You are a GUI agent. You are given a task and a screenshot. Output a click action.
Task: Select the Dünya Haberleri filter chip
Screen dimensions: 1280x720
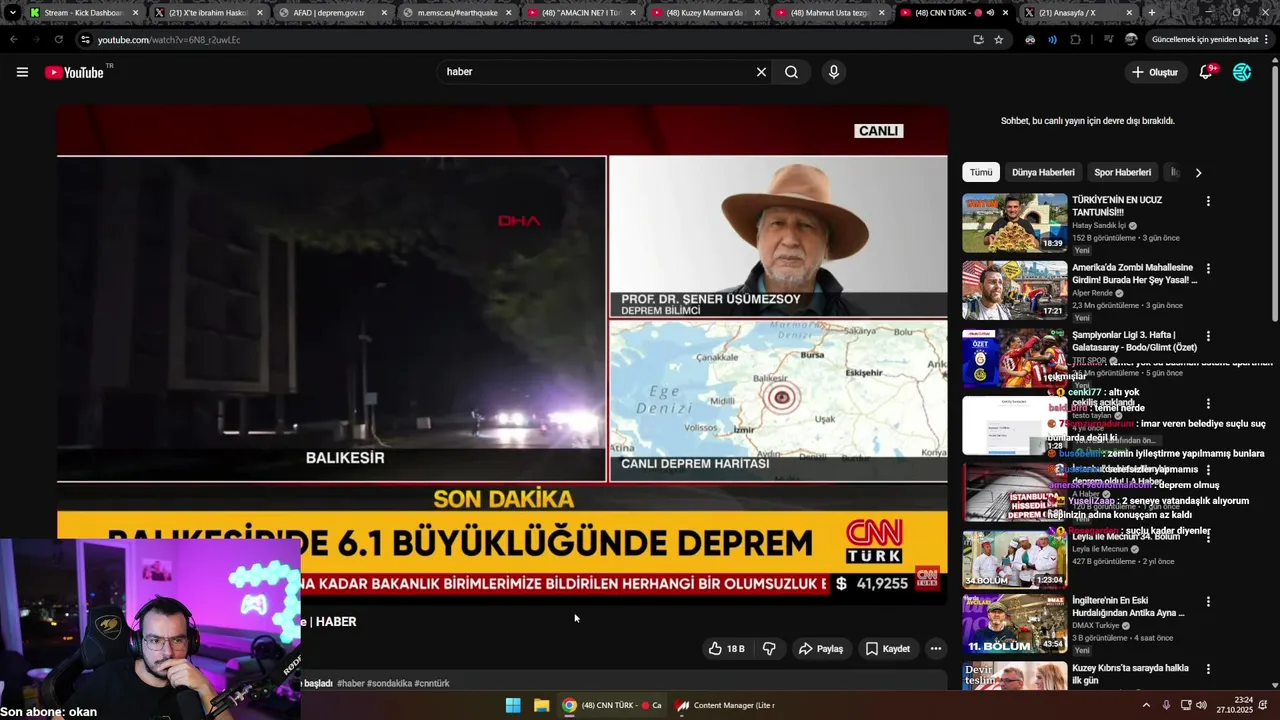pyautogui.click(x=1043, y=172)
